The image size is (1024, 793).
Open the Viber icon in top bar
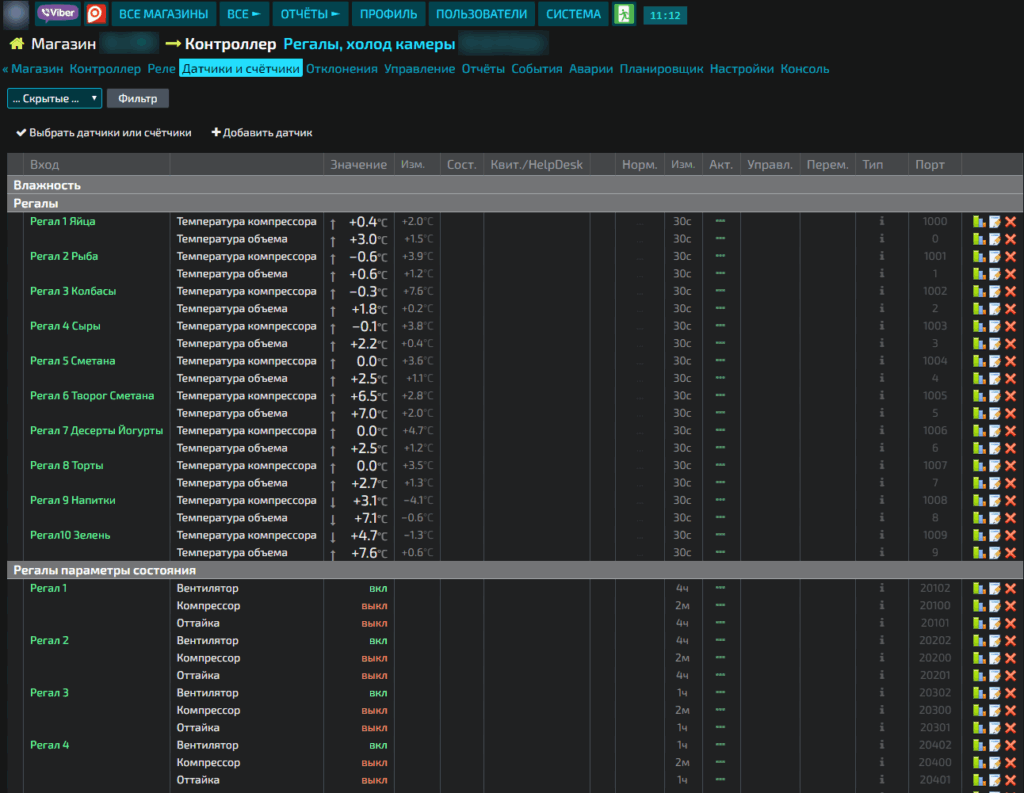(57, 13)
